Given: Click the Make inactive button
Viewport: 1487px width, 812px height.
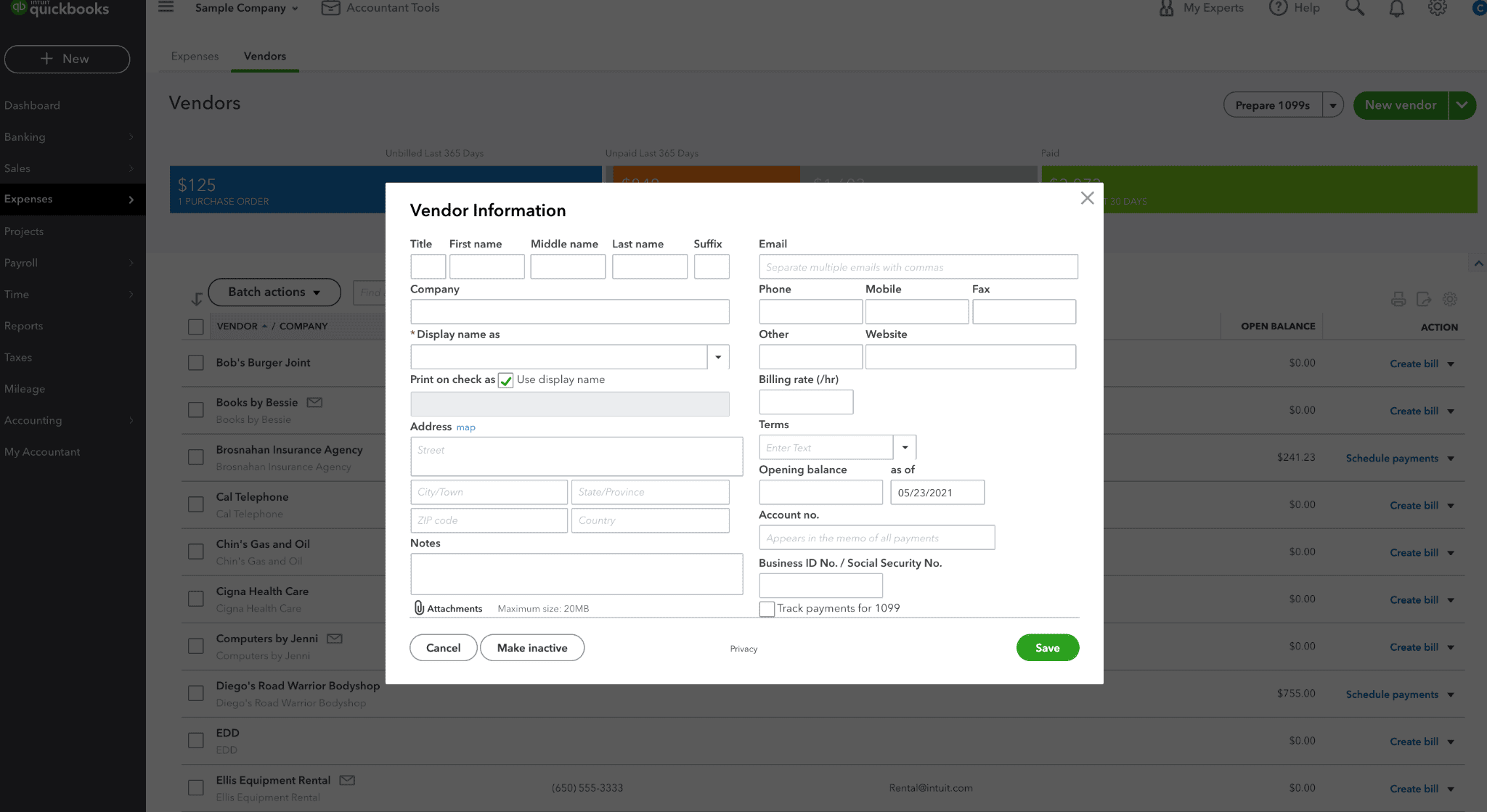Looking at the screenshot, I should coord(532,647).
